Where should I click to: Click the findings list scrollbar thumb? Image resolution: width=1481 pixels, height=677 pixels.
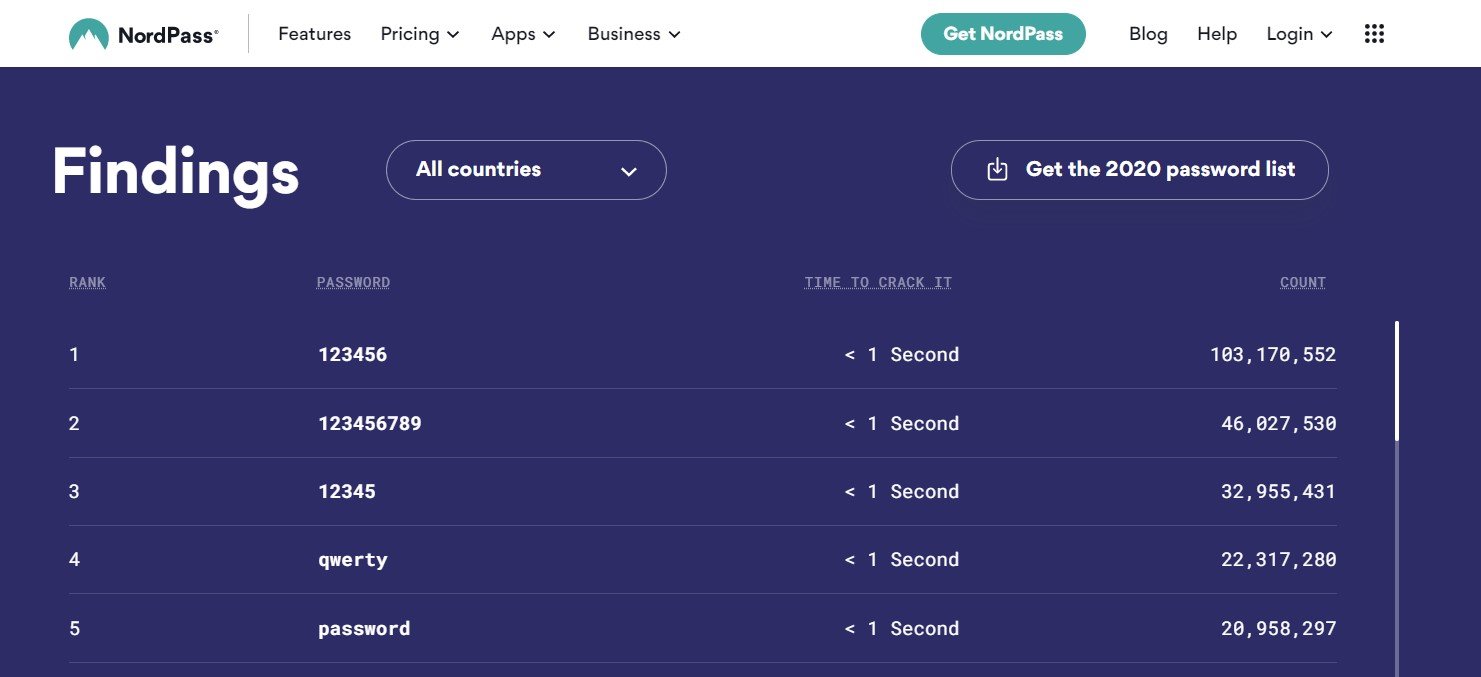pos(1396,380)
